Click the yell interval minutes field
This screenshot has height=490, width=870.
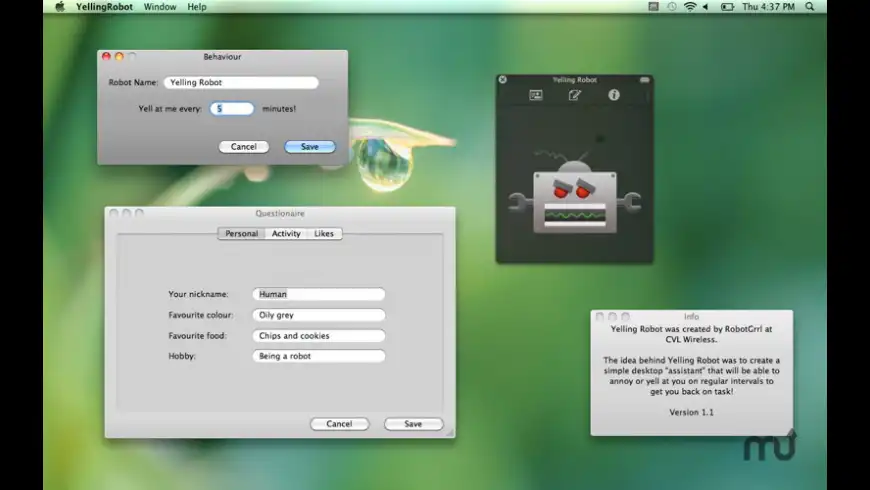(232, 108)
